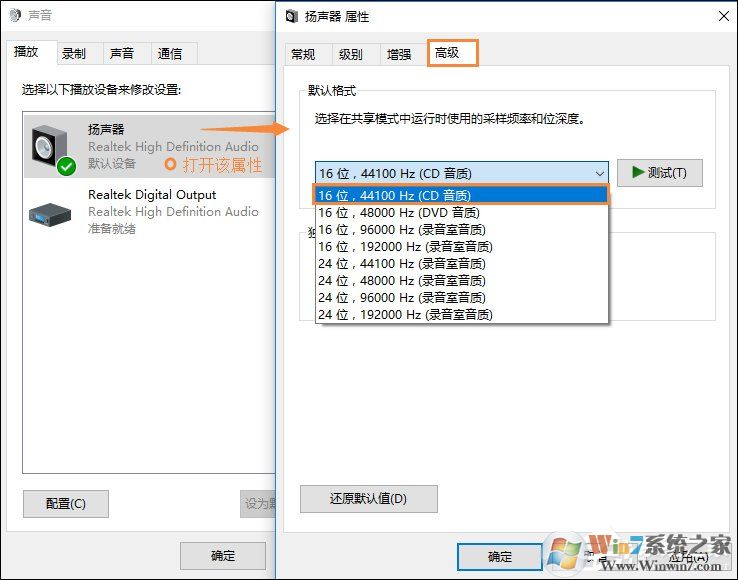
Task: Choose 24 位, 48000 Hz studio quality option
Action: [461, 280]
